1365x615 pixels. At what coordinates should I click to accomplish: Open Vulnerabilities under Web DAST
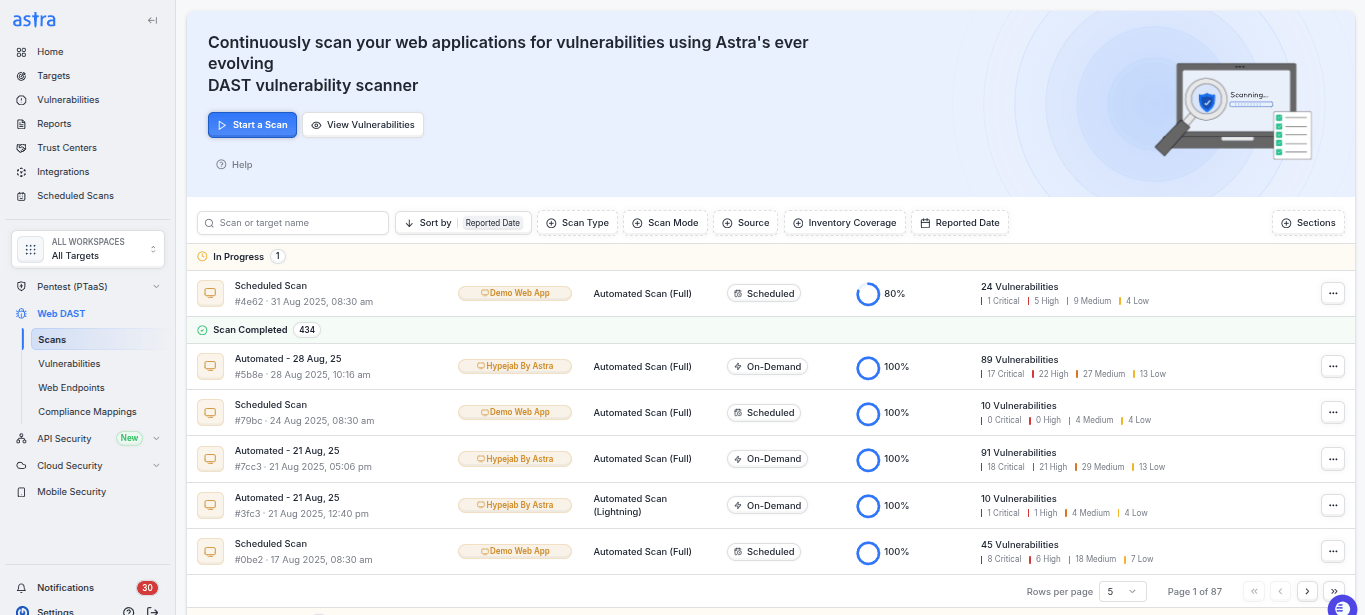[69, 364]
